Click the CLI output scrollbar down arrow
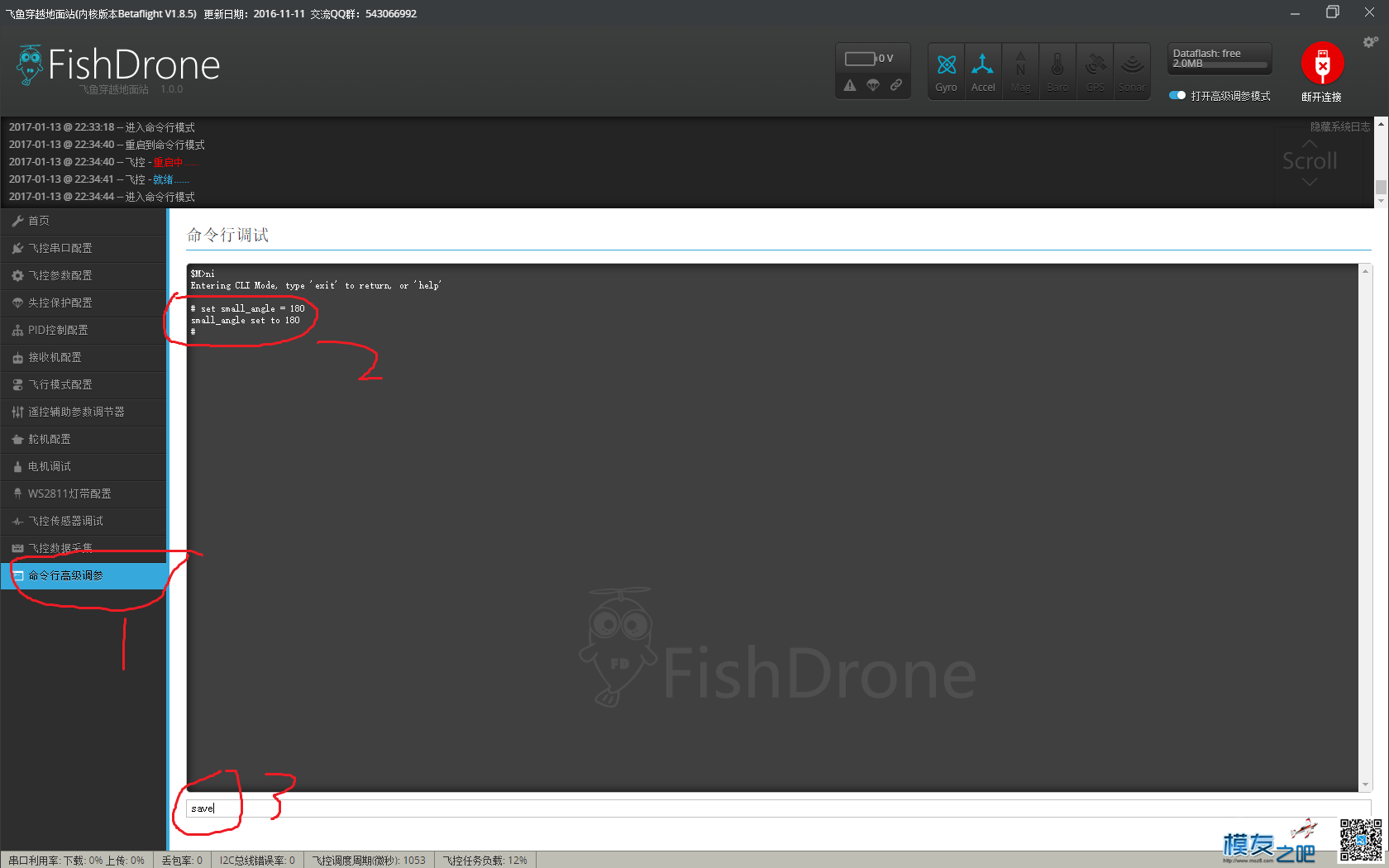1389x868 pixels. pyautogui.click(x=1365, y=785)
